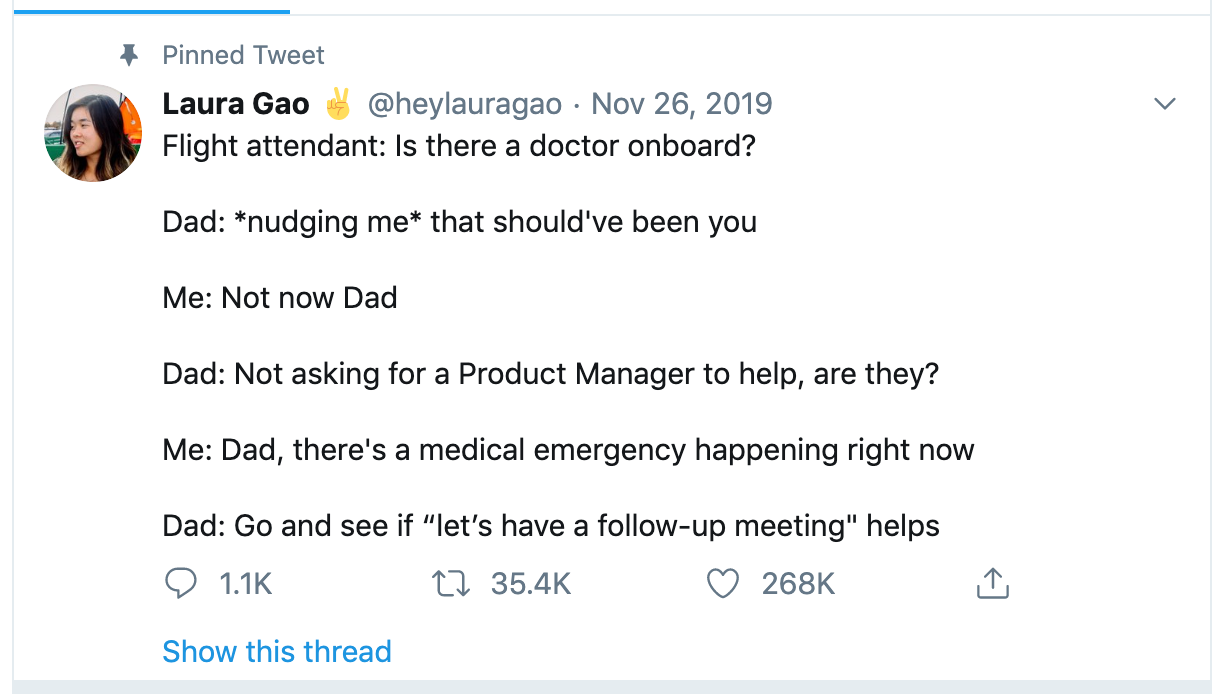Click the Nov 26, 2019 timestamp

click(x=682, y=103)
